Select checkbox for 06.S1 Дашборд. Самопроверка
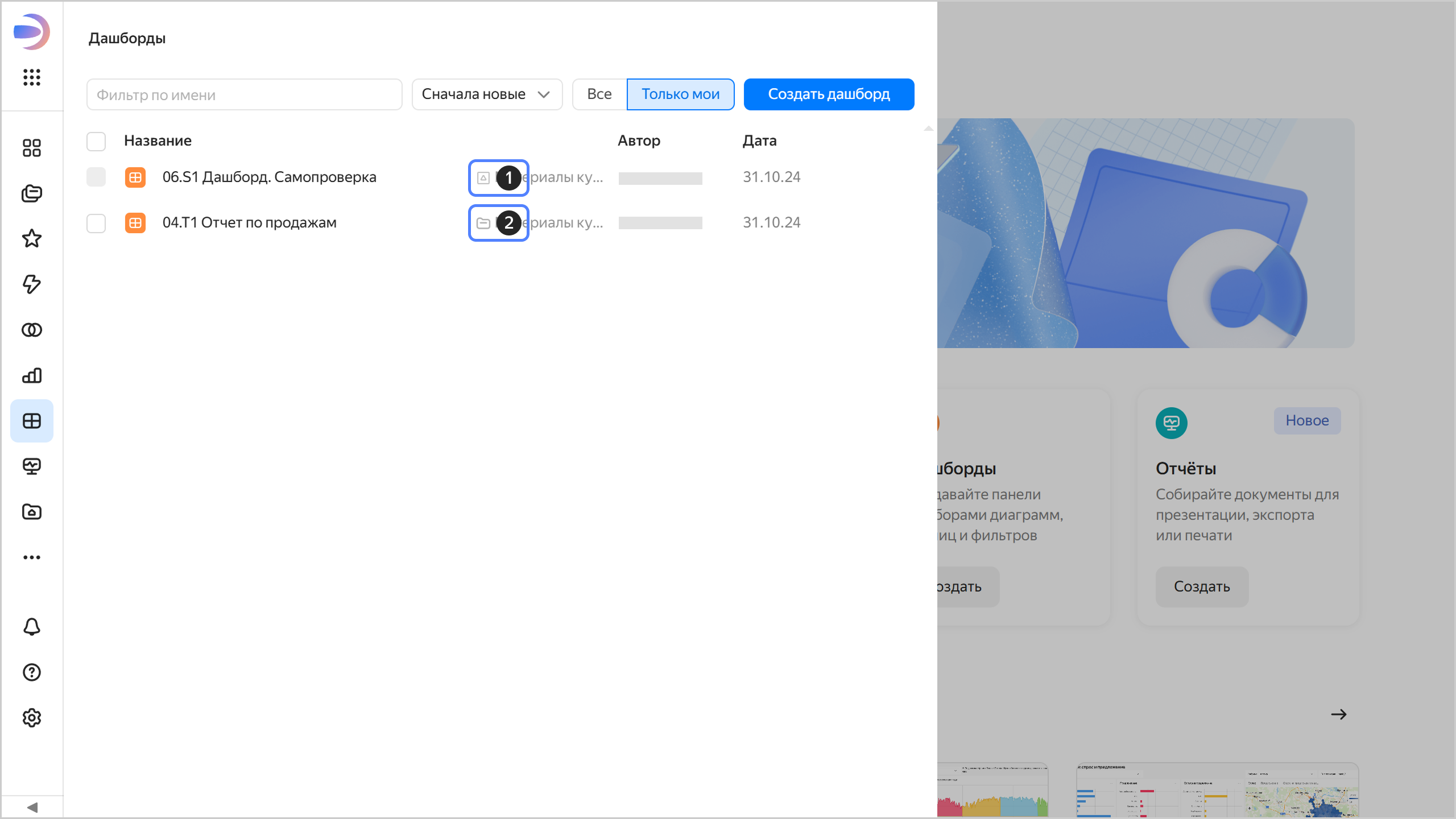Viewport: 1456px width, 819px height. (x=96, y=177)
